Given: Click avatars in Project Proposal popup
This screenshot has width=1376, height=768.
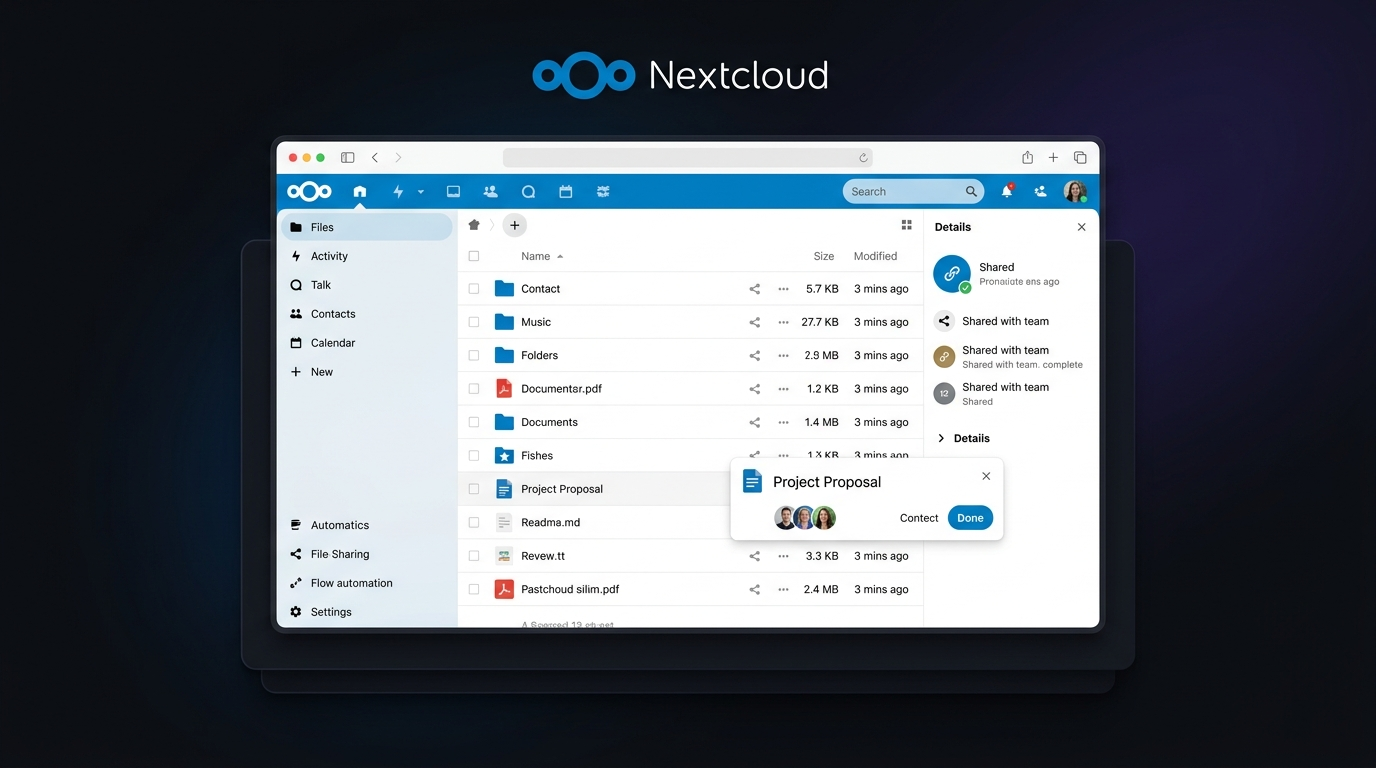Looking at the screenshot, I should click(805, 518).
